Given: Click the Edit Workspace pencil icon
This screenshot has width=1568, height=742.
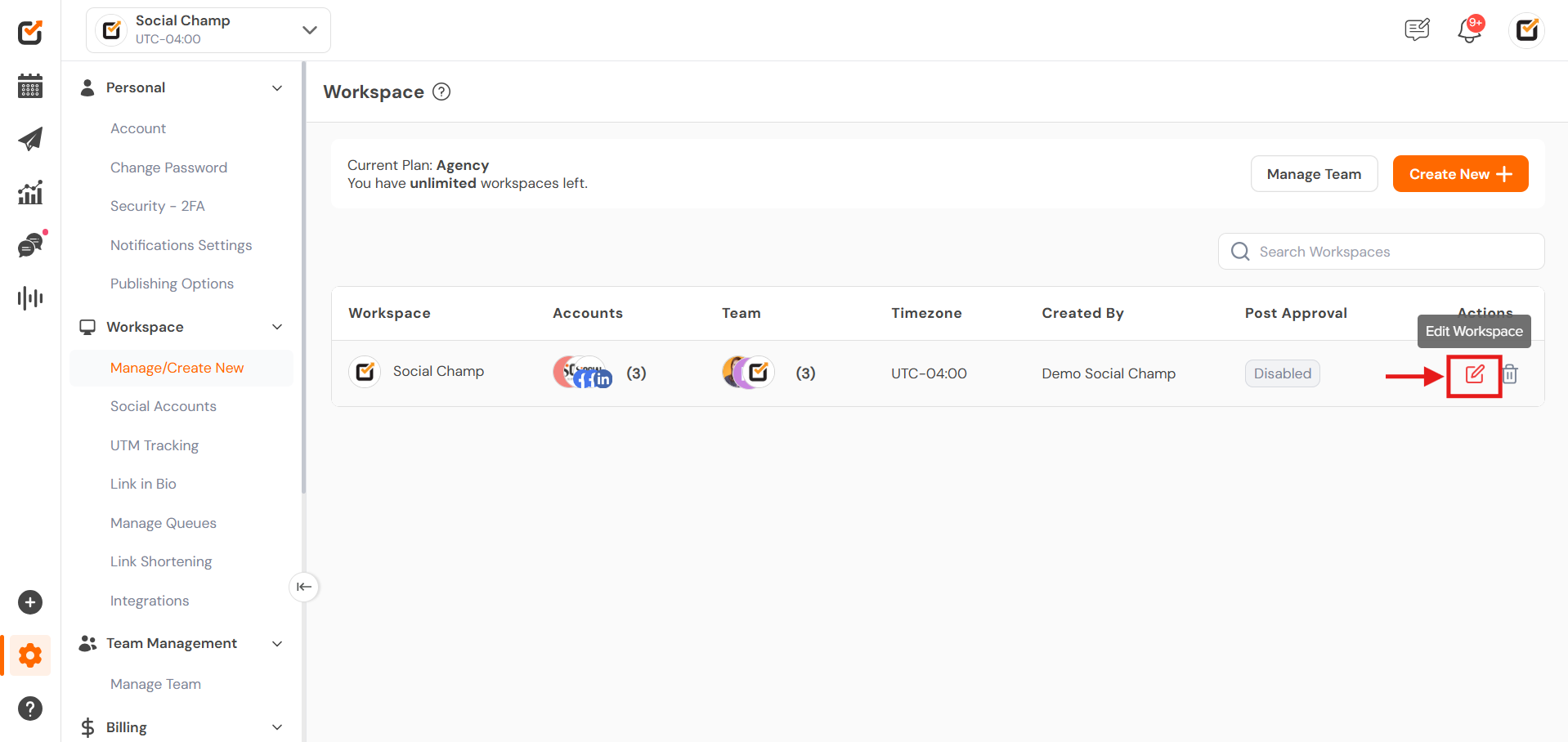Looking at the screenshot, I should 1474,374.
